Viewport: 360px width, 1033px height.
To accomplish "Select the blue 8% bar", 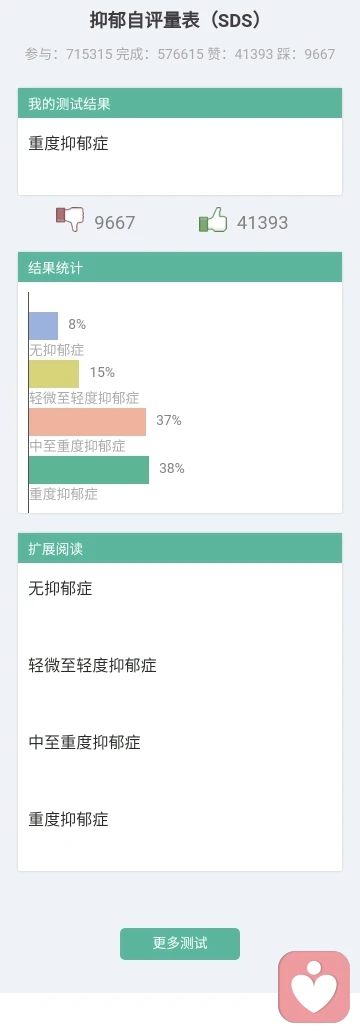I will pyautogui.click(x=44, y=325).
